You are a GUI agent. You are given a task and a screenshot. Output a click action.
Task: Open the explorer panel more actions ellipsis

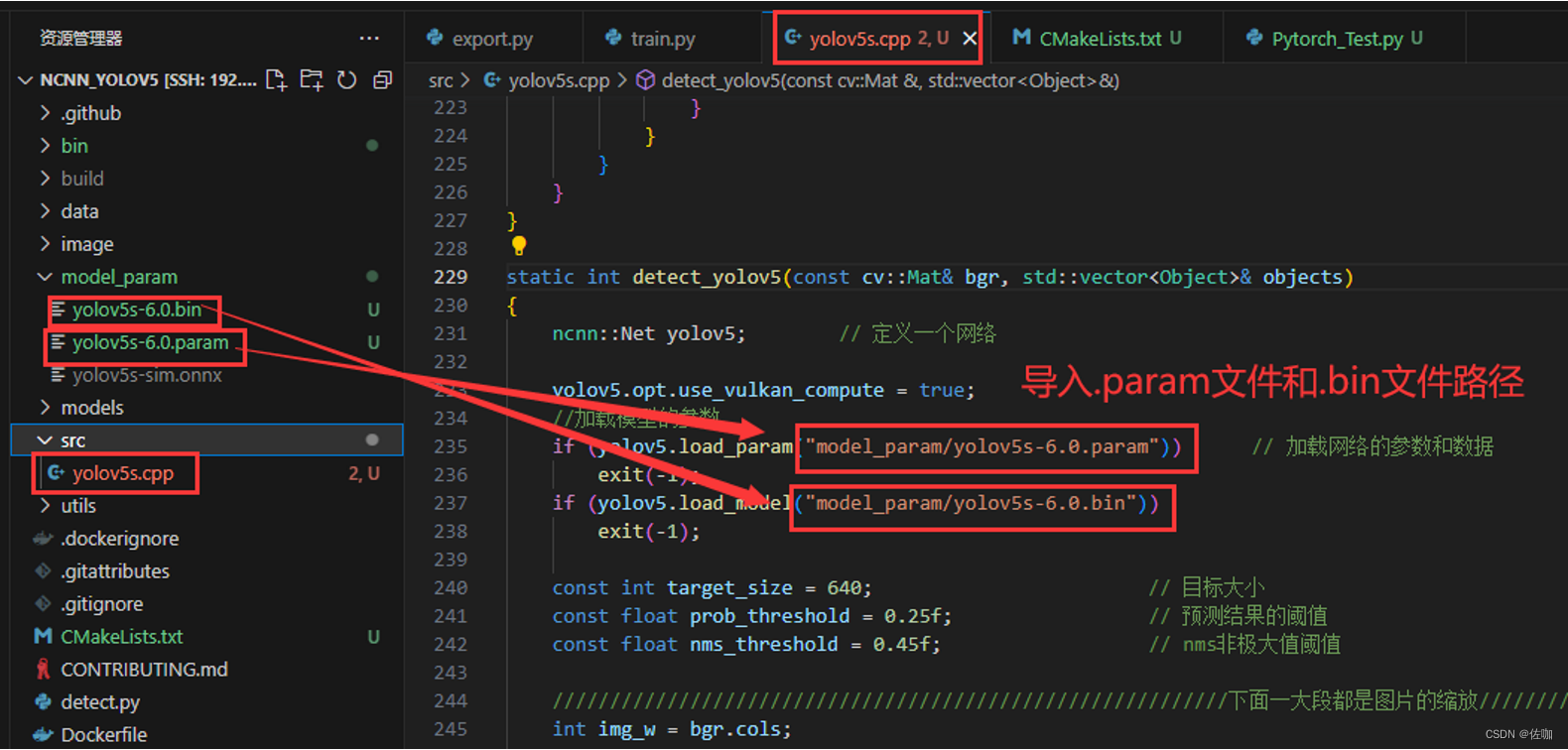(369, 38)
